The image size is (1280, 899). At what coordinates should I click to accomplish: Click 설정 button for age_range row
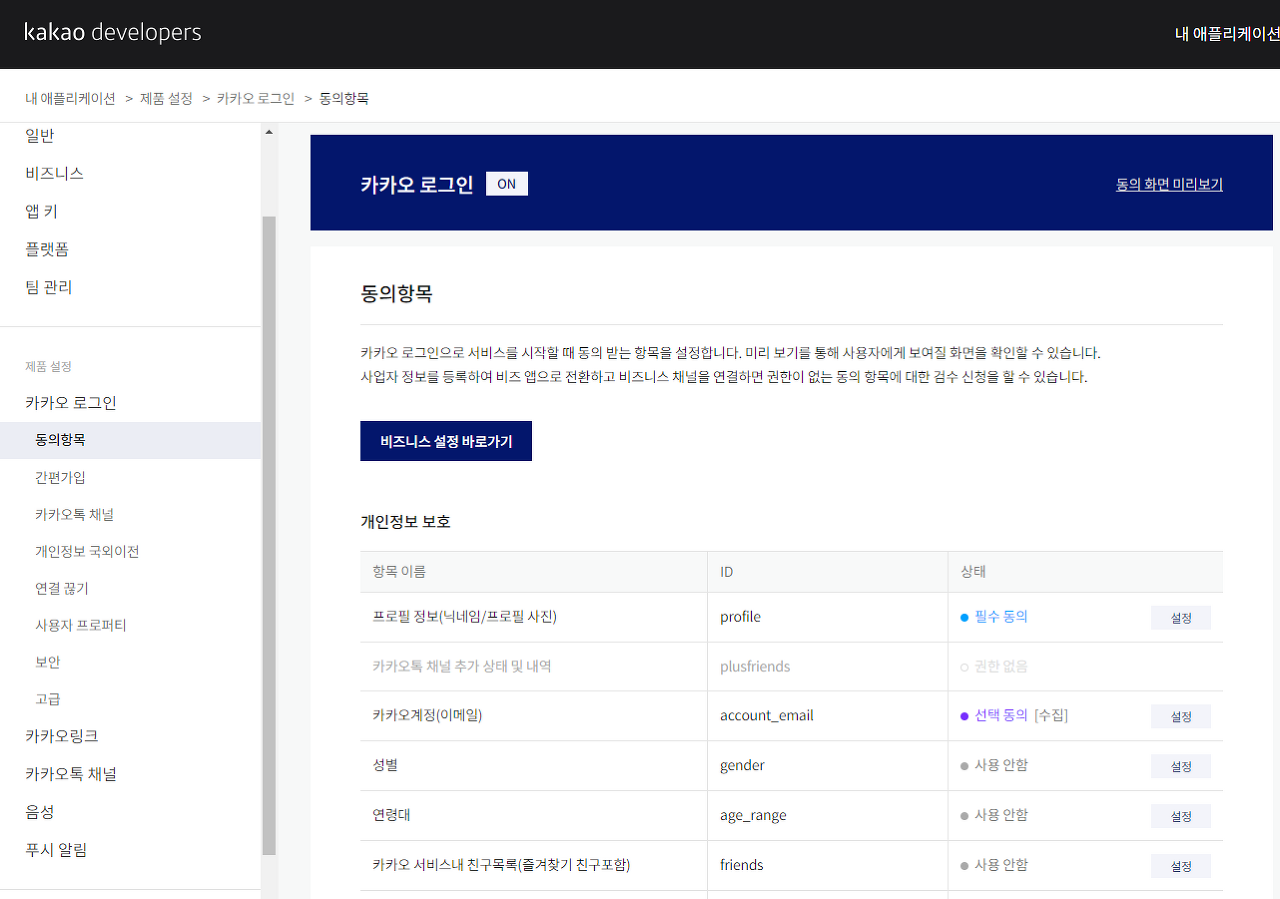(x=1181, y=816)
